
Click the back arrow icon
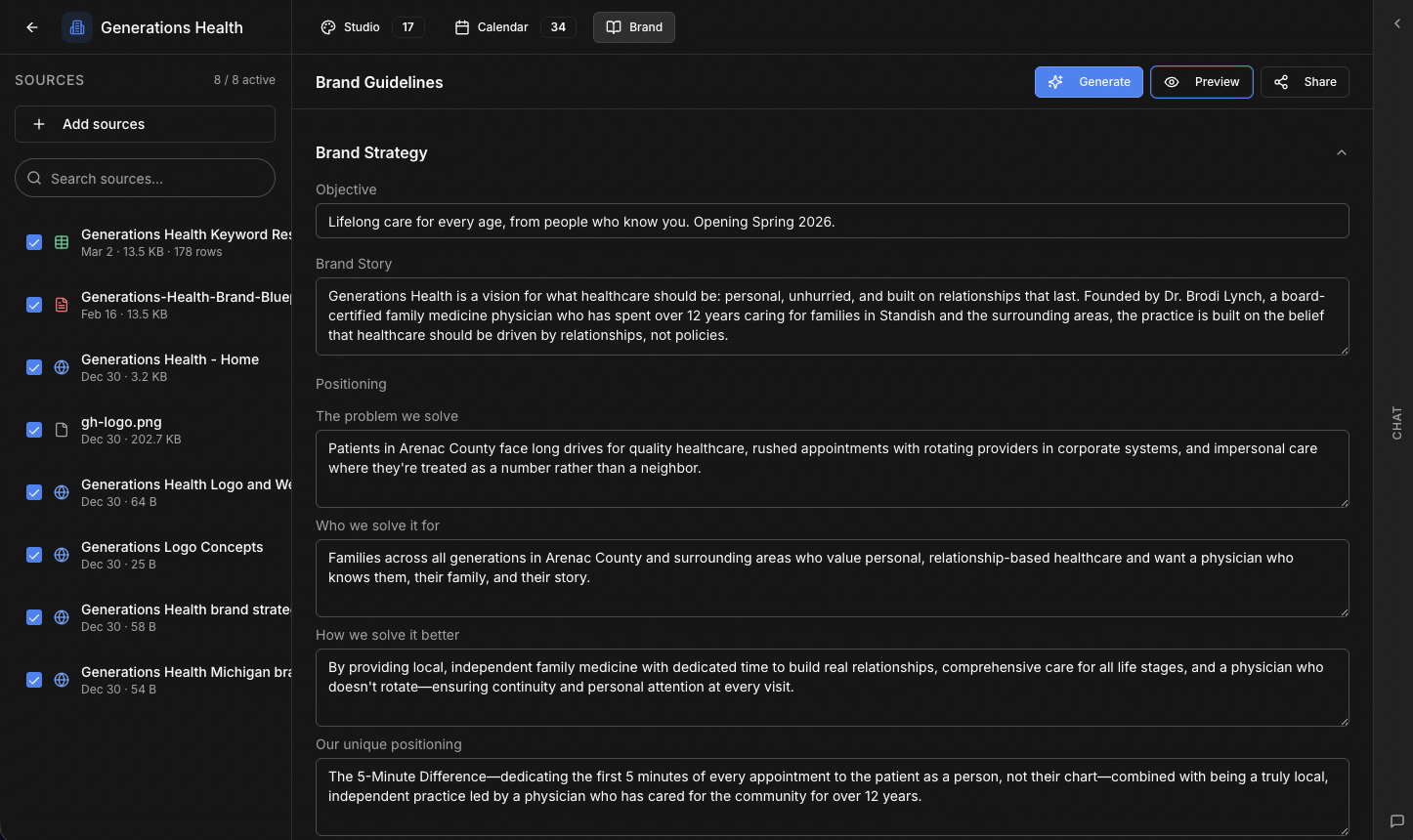coord(32,27)
